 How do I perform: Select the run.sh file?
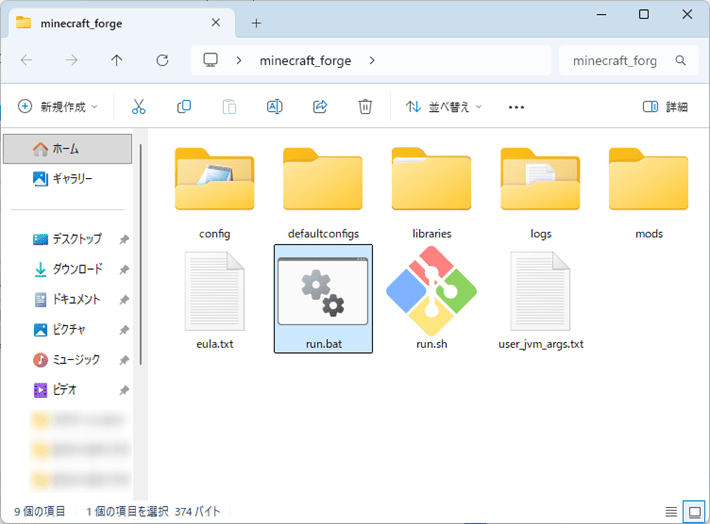[x=432, y=300]
